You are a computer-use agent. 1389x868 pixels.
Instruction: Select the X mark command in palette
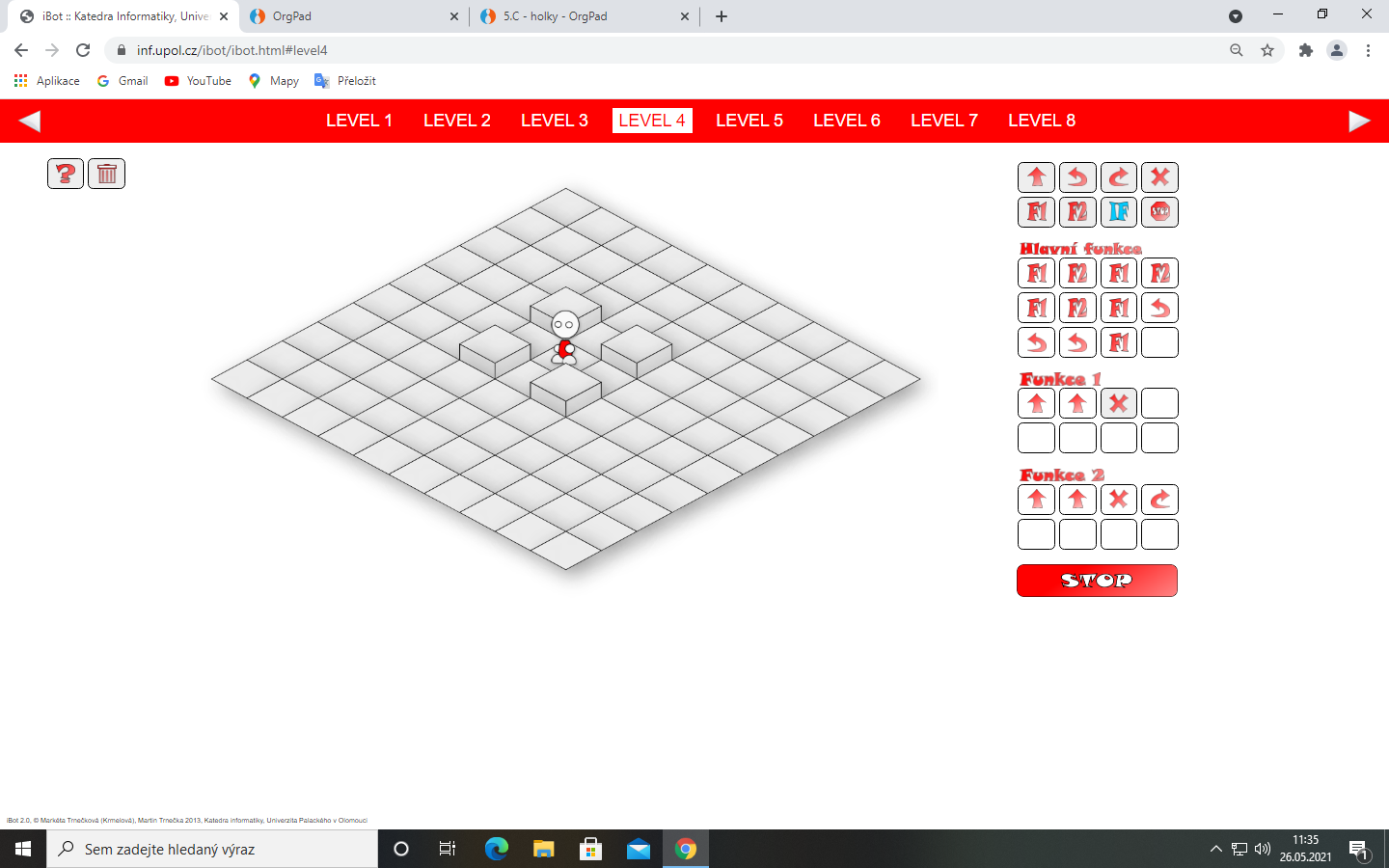pos(1159,177)
